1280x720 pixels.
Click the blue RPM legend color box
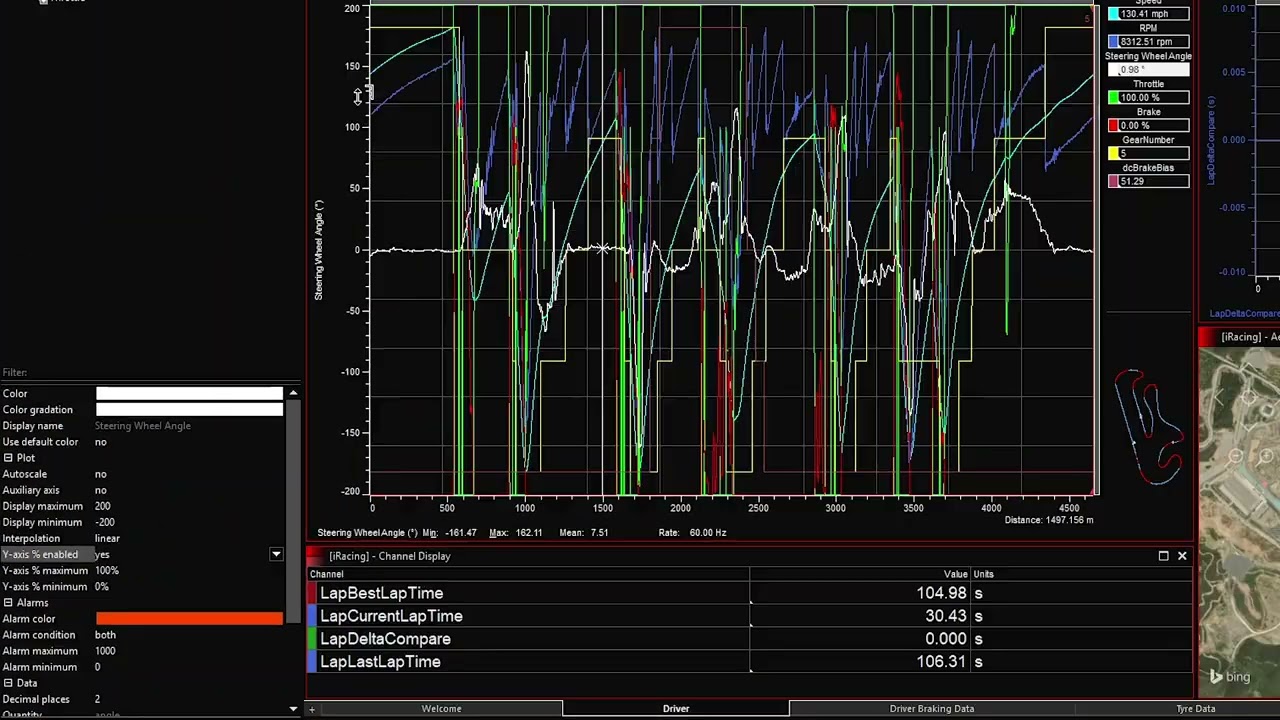tap(1113, 41)
